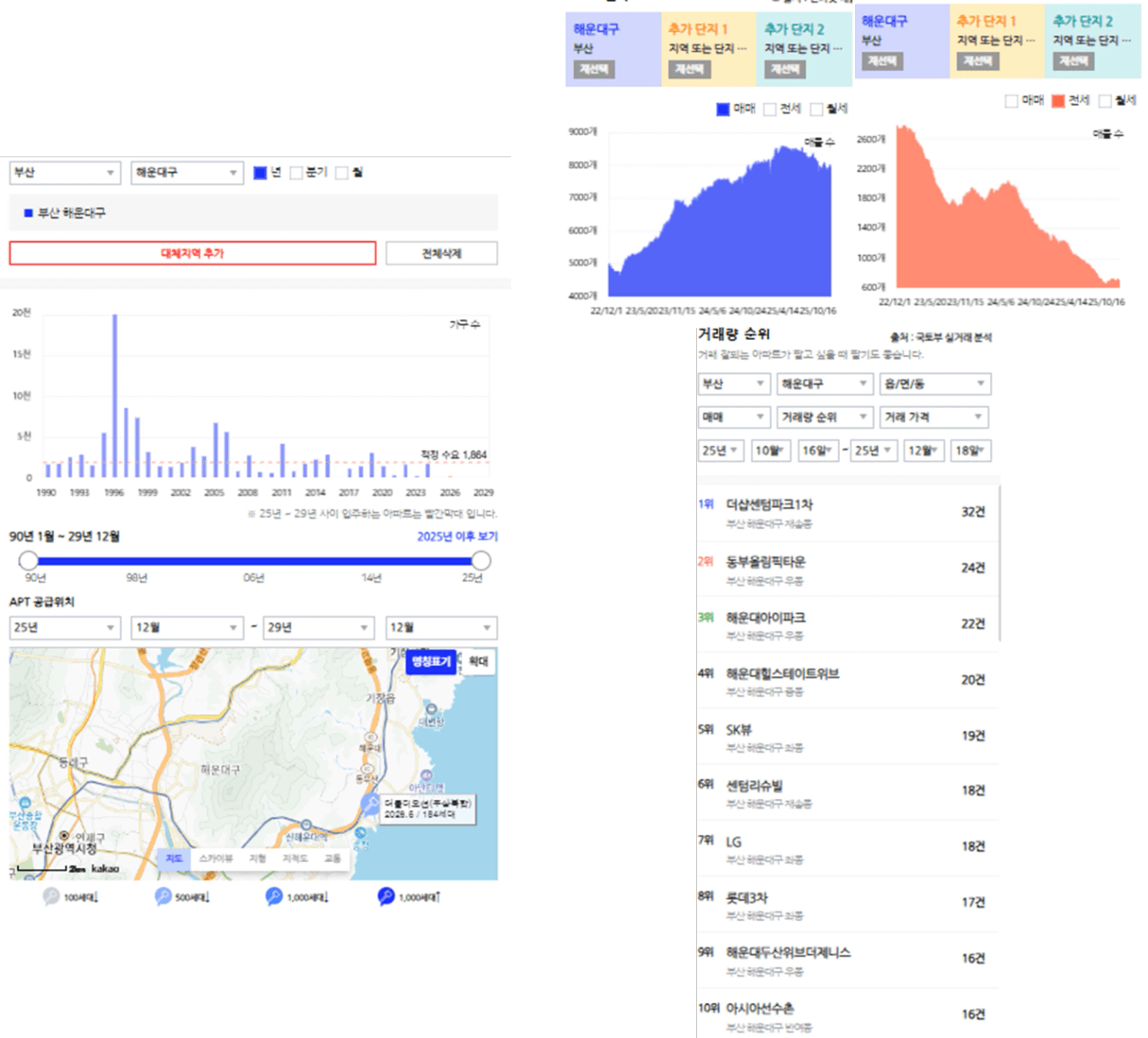The image size is (1148, 1038).
Task: Click the key marker for 더폴디오션 on the map
Action: pyautogui.click(x=370, y=803)
